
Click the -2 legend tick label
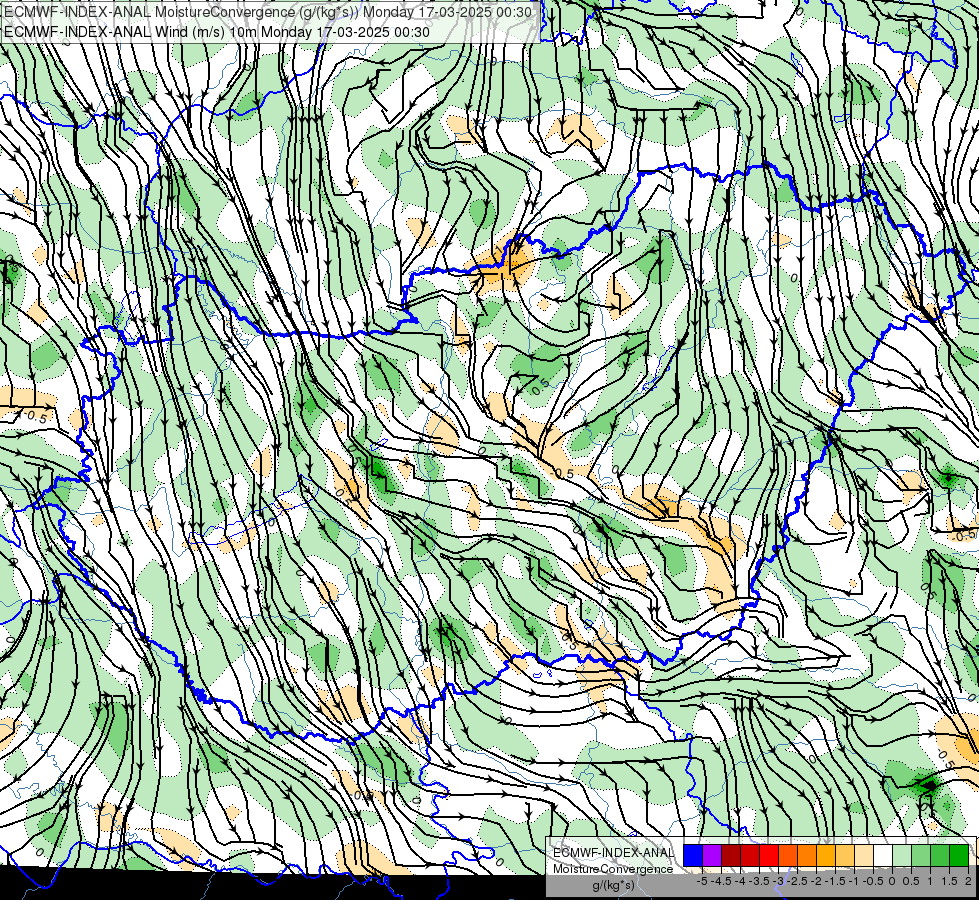pos(816,881)
